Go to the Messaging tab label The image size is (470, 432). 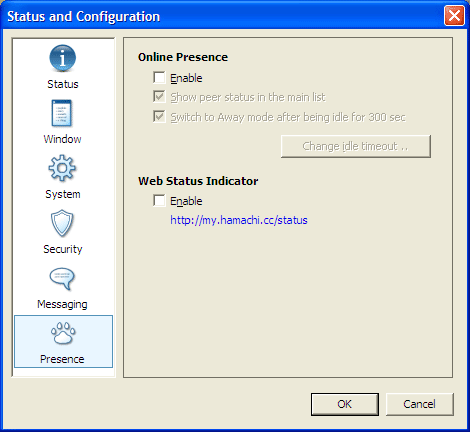click(62, 304)
